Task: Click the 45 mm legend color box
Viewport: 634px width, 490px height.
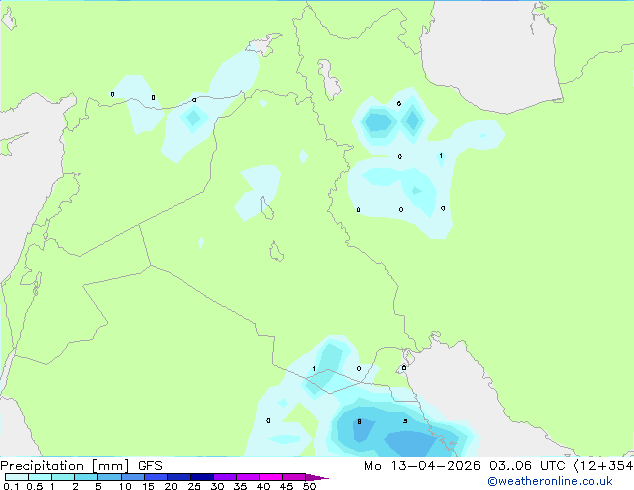Action: click(294, 477)
